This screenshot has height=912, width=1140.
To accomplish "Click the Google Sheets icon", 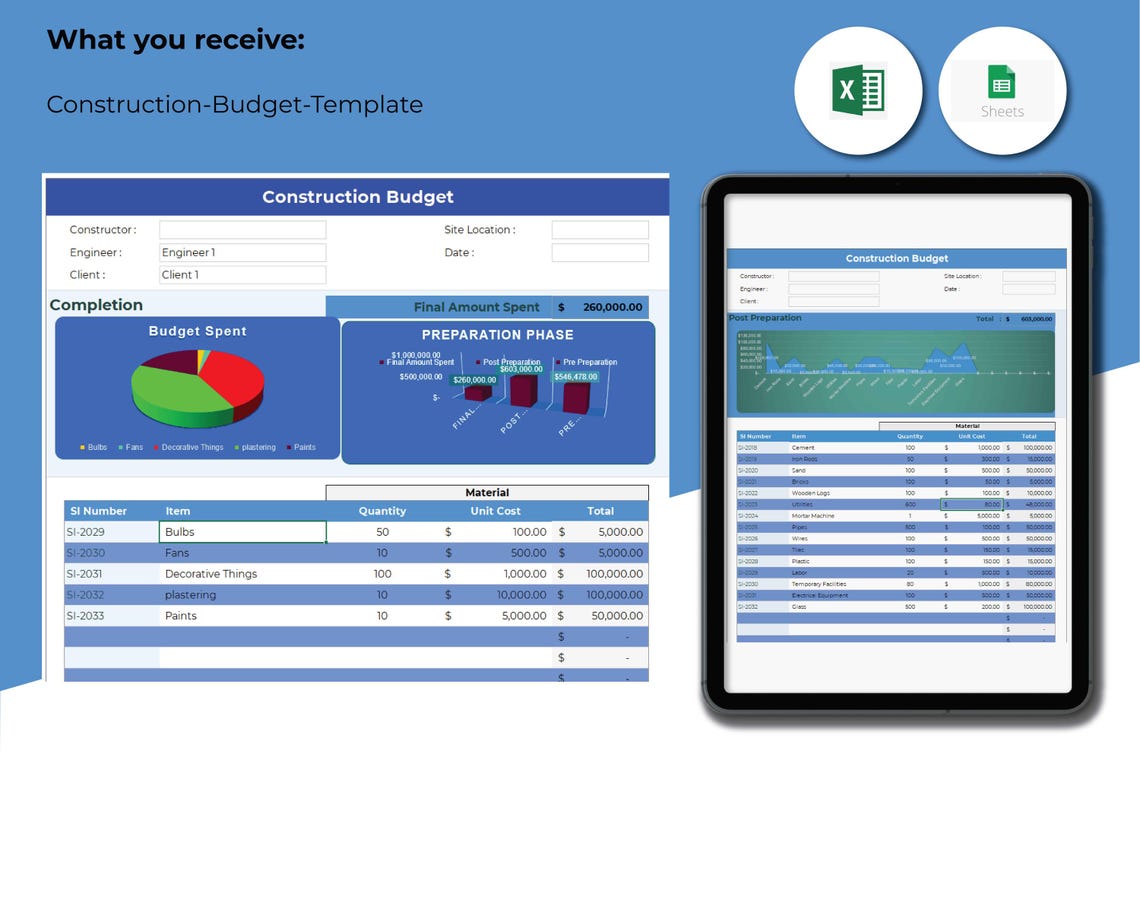I will pyautogui.click(x=1002, y=91).
